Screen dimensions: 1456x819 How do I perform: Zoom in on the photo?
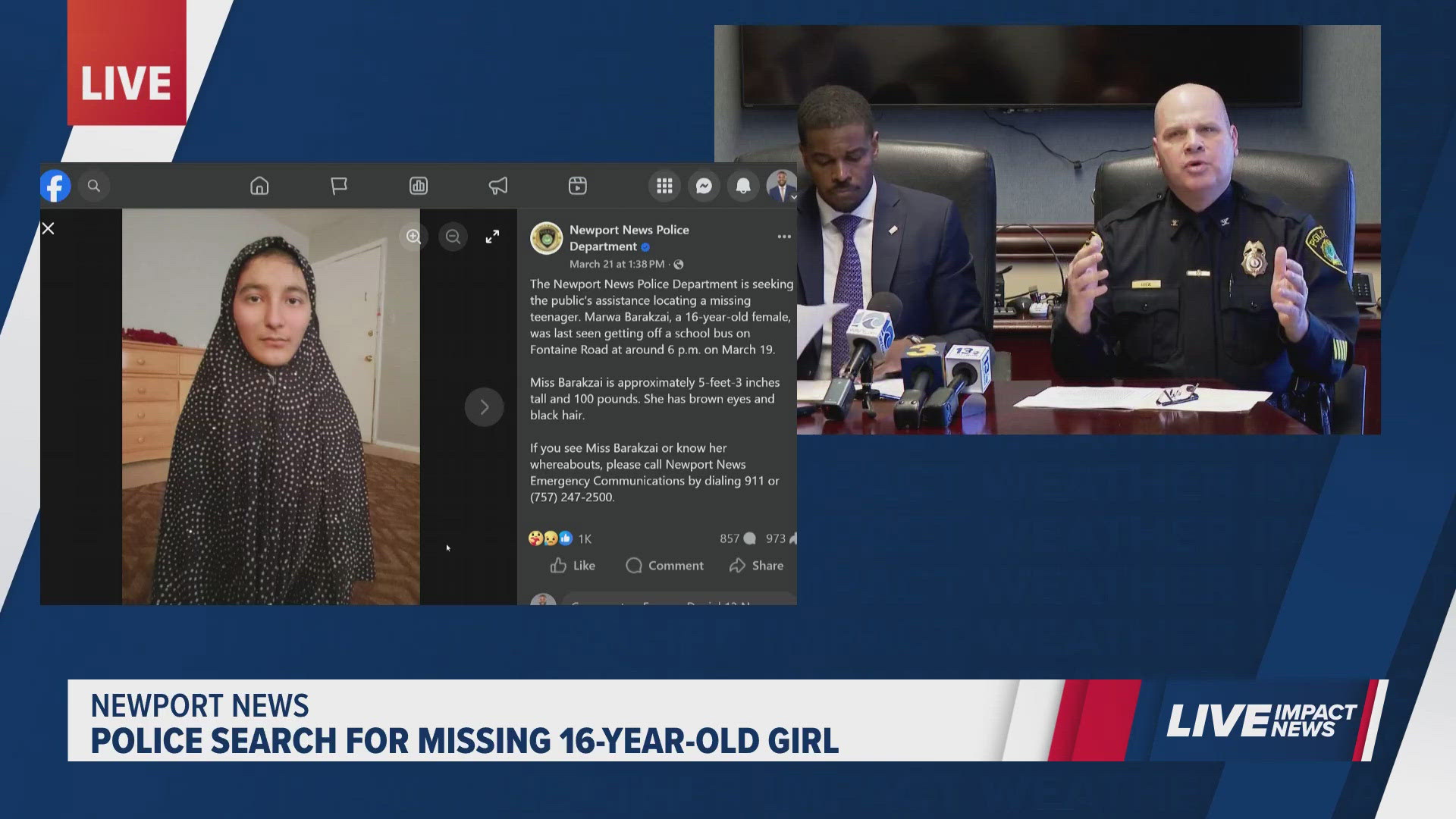[413, 237]
